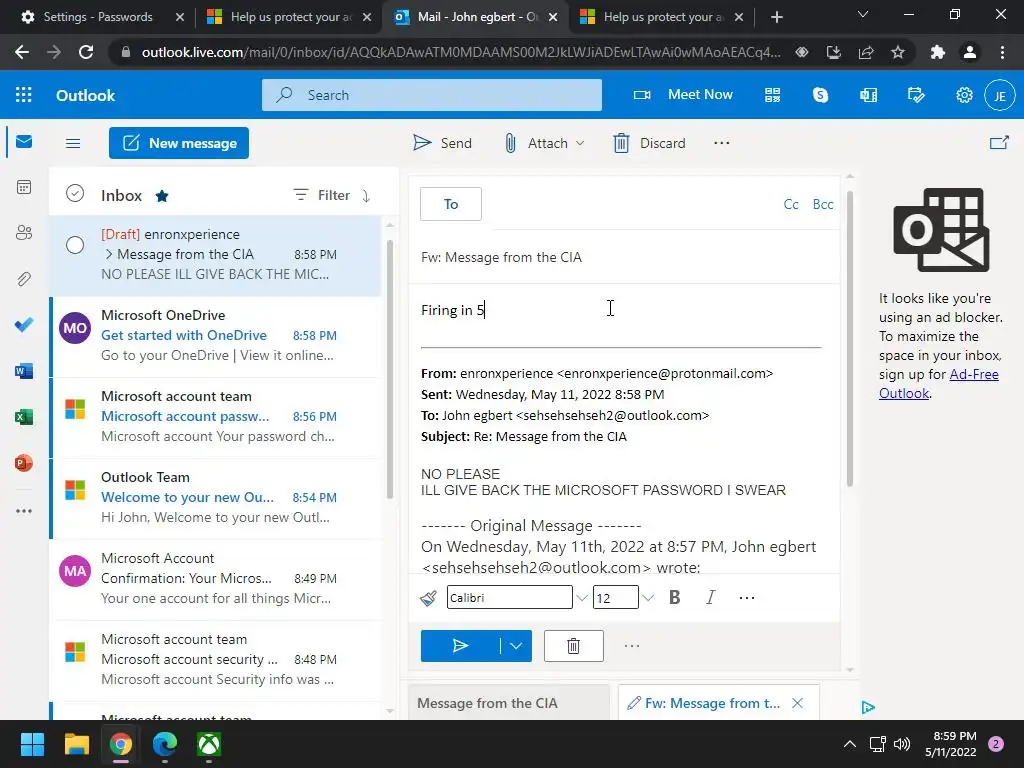Open the Windows Start menu
Screen dimensions: 1024x768
[x=32, y=744]
